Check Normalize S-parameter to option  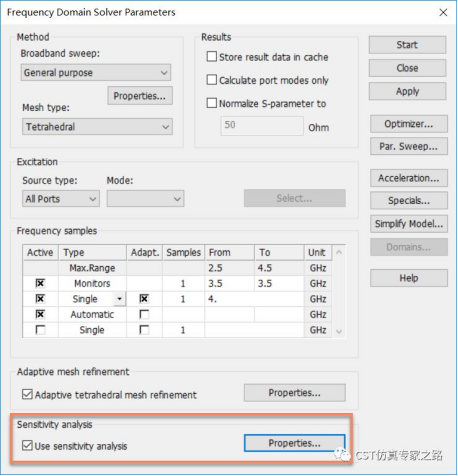(212, 103)
